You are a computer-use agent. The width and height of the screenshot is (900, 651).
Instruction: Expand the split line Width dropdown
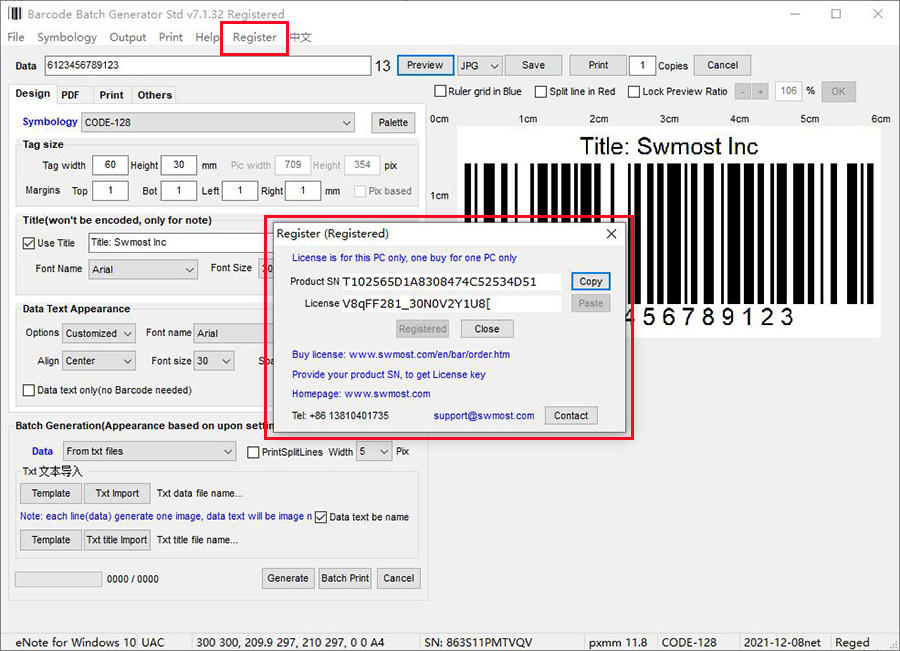374,451
